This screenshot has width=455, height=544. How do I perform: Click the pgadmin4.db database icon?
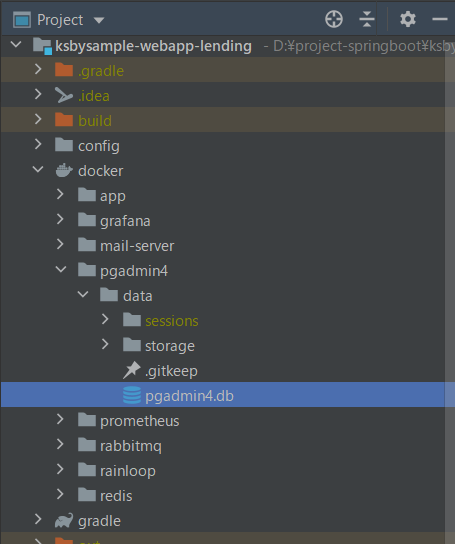[x=132, y=395]
